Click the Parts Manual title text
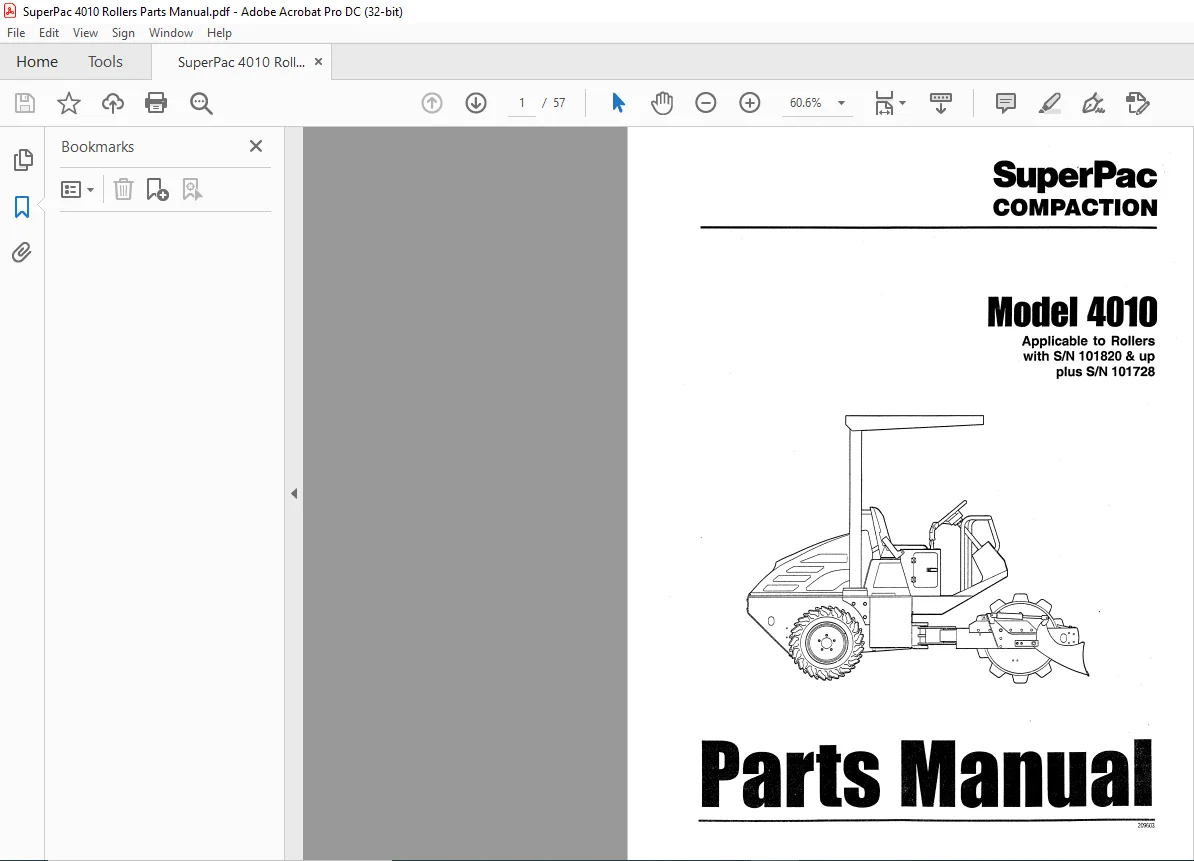 (x=926, y=773)
